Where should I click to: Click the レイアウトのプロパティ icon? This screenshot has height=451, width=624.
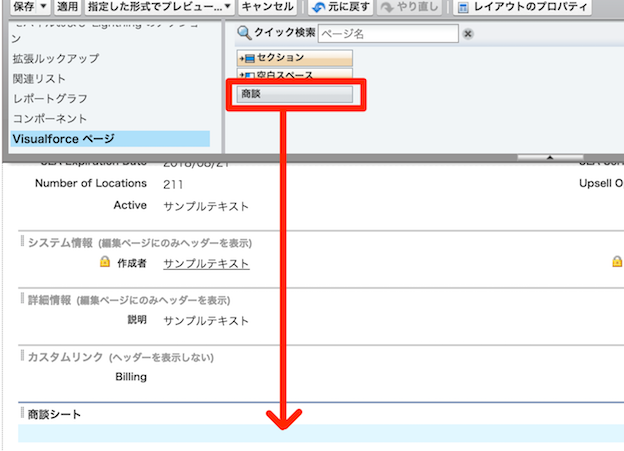[463, 8]
